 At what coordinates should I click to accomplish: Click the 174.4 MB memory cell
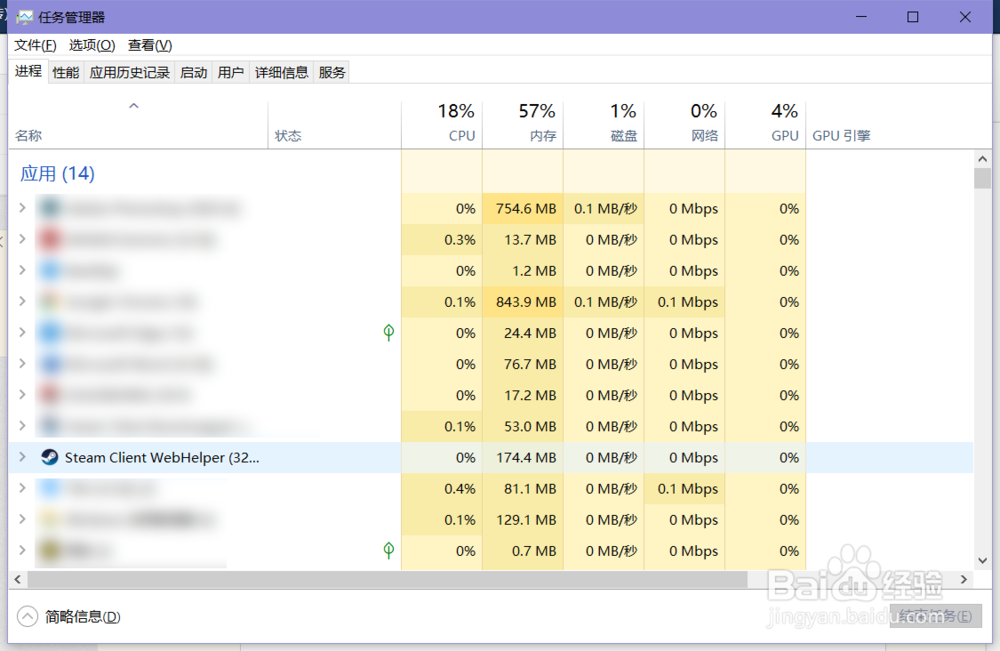(x=523, y=457)
